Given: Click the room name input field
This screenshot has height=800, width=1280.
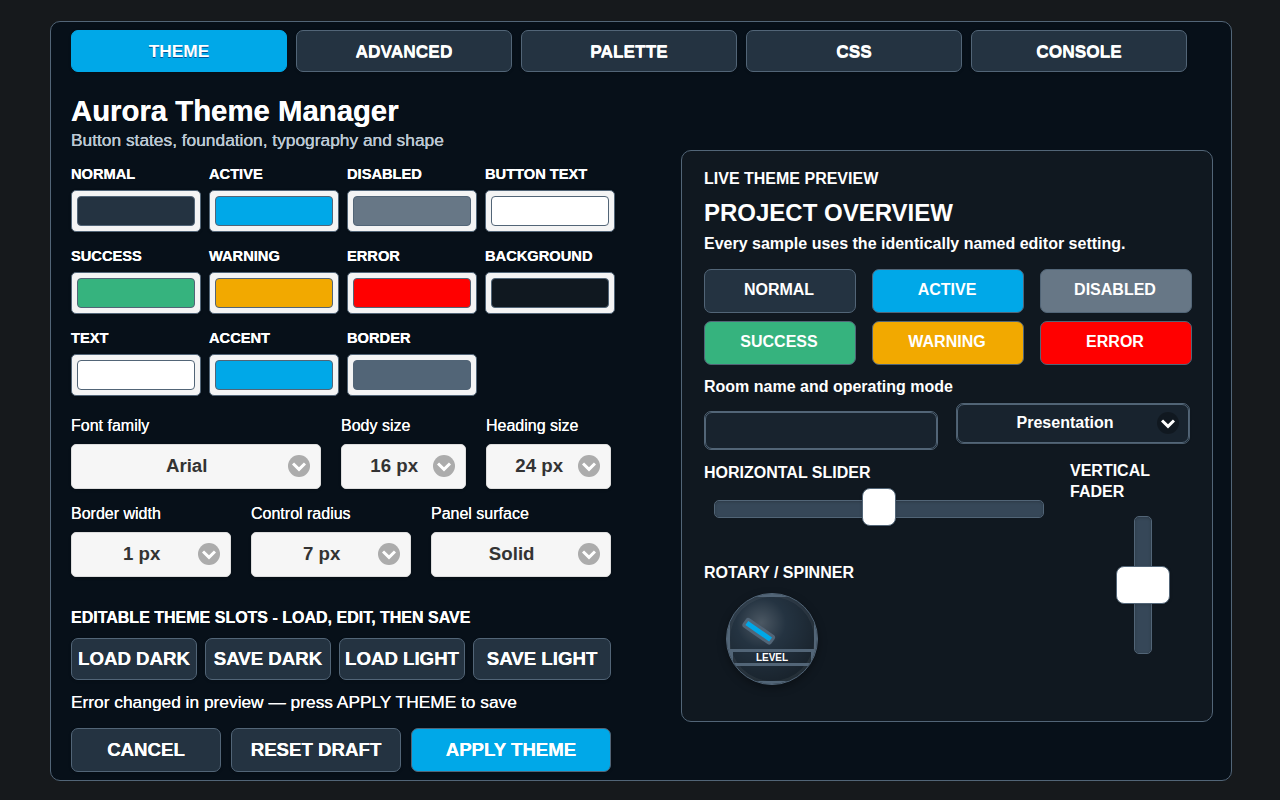Looking at the screenshot, I should (x=821, y=431).
